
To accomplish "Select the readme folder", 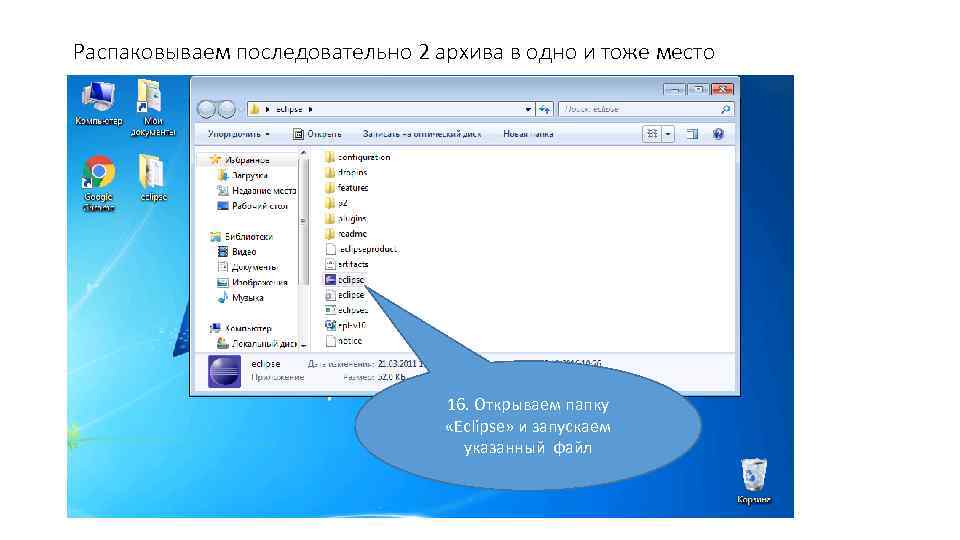I will click(x=347, y=234).
